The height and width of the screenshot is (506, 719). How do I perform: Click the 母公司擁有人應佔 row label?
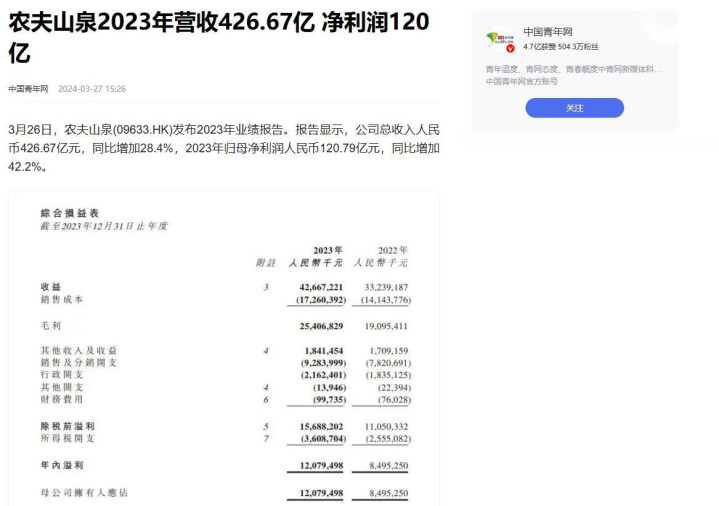(84, 493)
